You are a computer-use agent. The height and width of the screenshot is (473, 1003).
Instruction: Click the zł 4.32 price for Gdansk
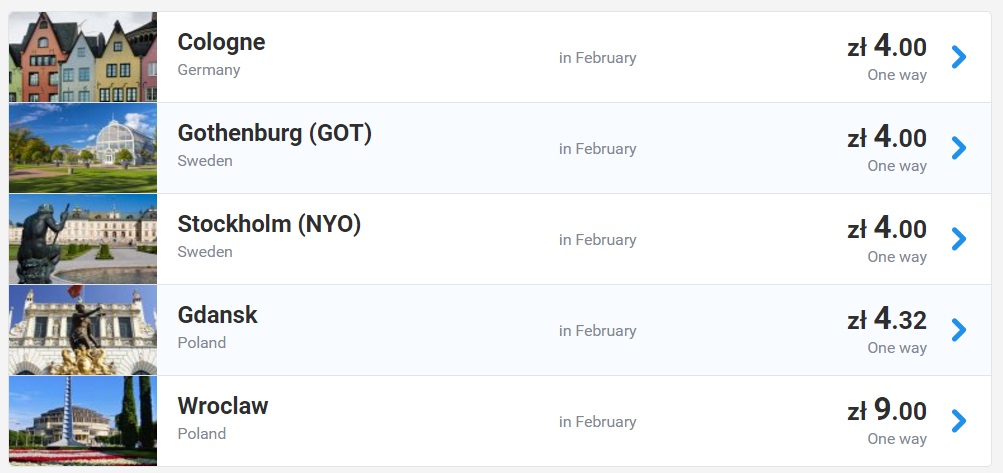click(887, 320)
